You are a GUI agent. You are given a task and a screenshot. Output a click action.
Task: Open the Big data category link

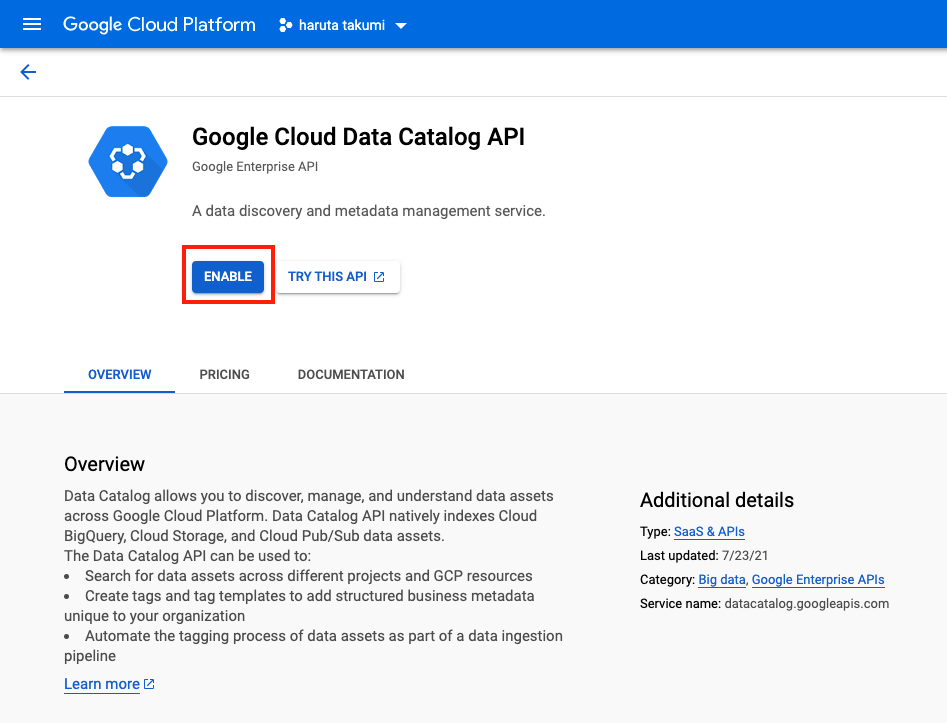tap(721, 579)
